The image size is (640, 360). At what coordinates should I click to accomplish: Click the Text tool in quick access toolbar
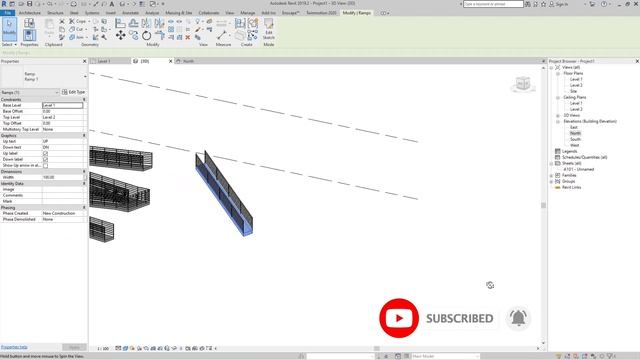(x=111, y=4)
